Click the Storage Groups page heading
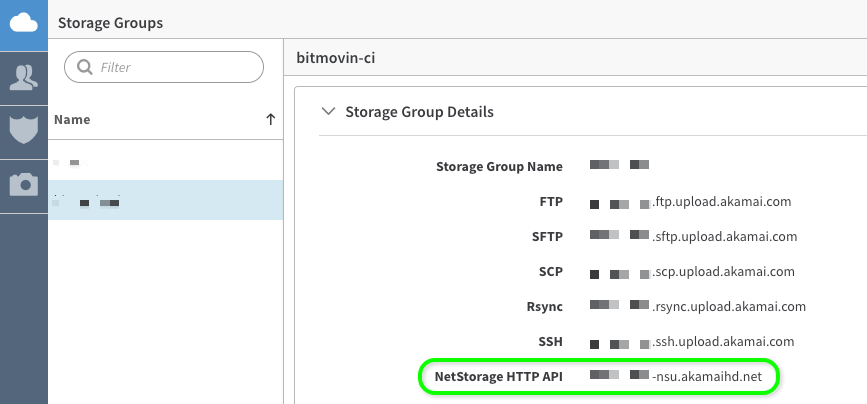Image resolution: width=867 pixels, height=404 pixels. (111, 22)
